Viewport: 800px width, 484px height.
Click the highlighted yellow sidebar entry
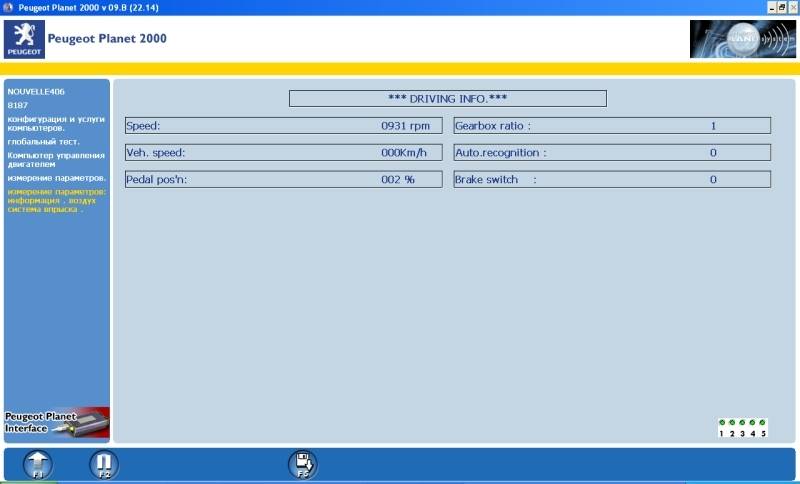(56, 200)
